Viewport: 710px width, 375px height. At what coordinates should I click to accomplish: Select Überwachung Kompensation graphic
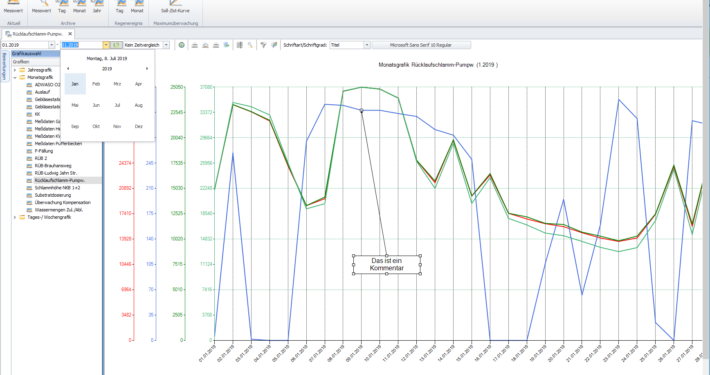(62, 202)
